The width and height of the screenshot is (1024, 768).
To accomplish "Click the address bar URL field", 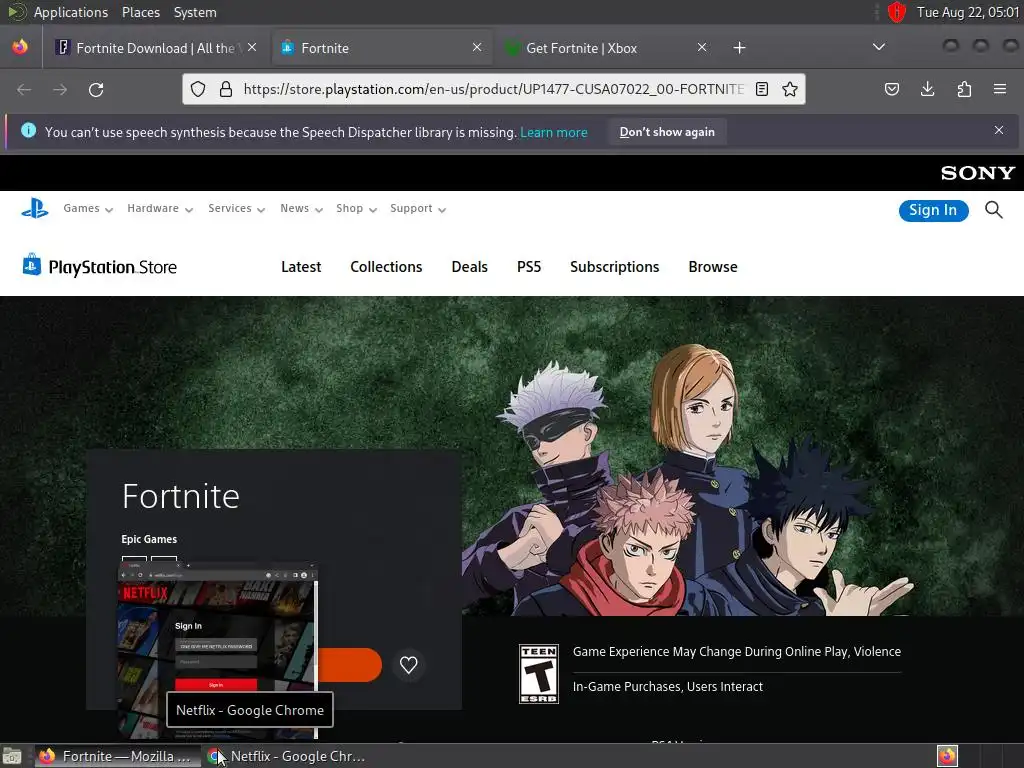I will (x=493, y=89).
